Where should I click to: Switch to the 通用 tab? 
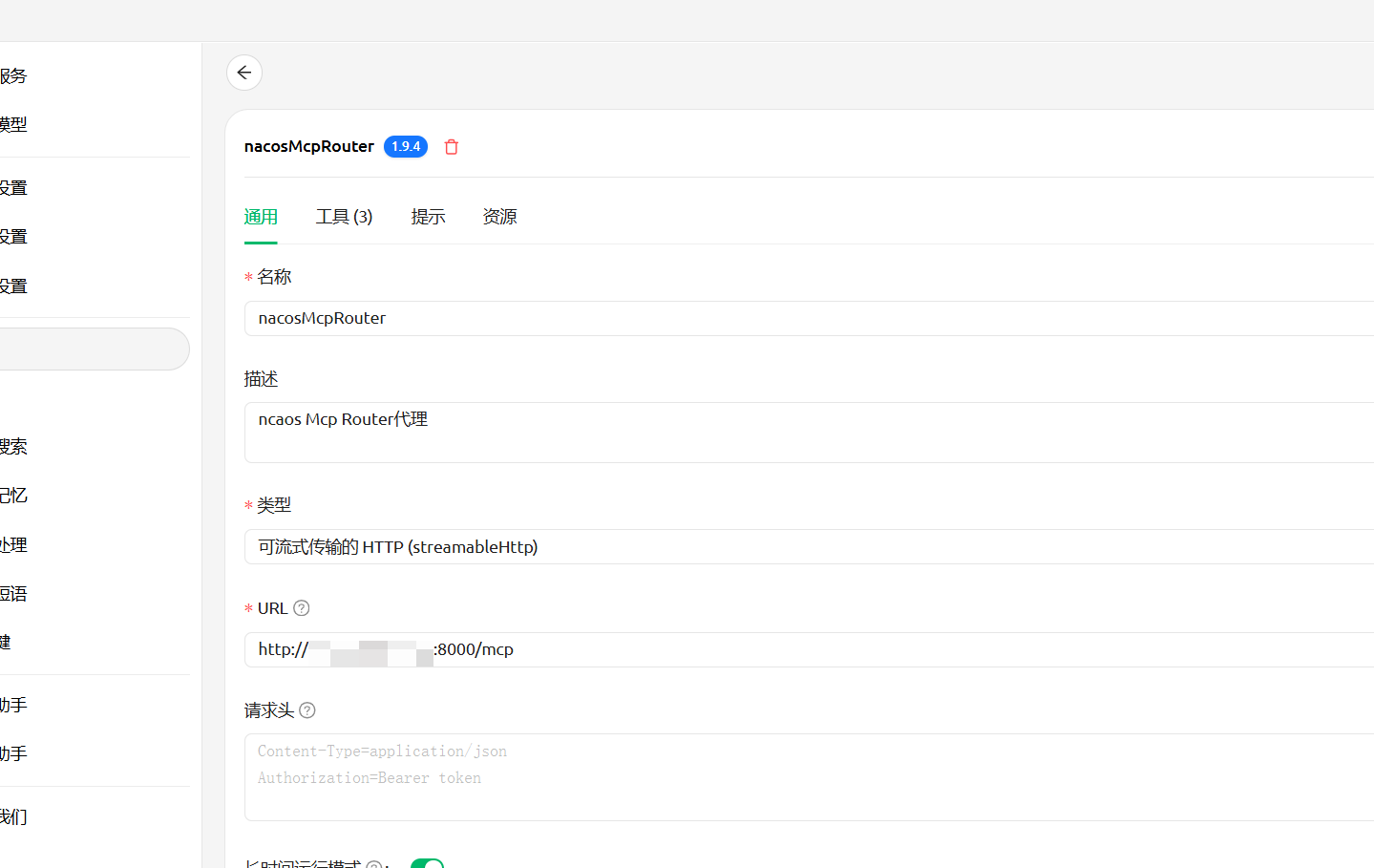click(x=261, y=217)
